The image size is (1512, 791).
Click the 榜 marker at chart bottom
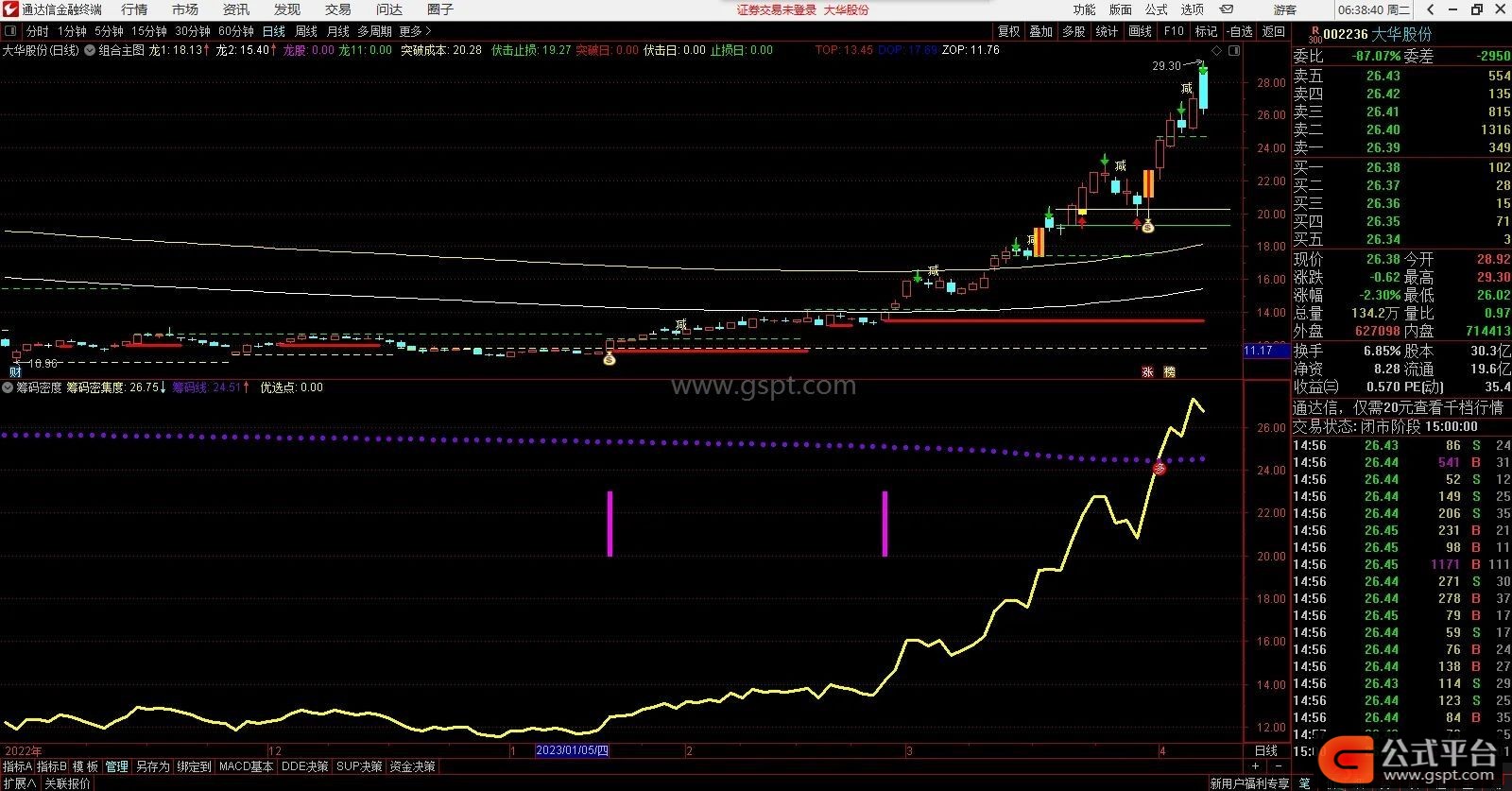click(1169, 371)
